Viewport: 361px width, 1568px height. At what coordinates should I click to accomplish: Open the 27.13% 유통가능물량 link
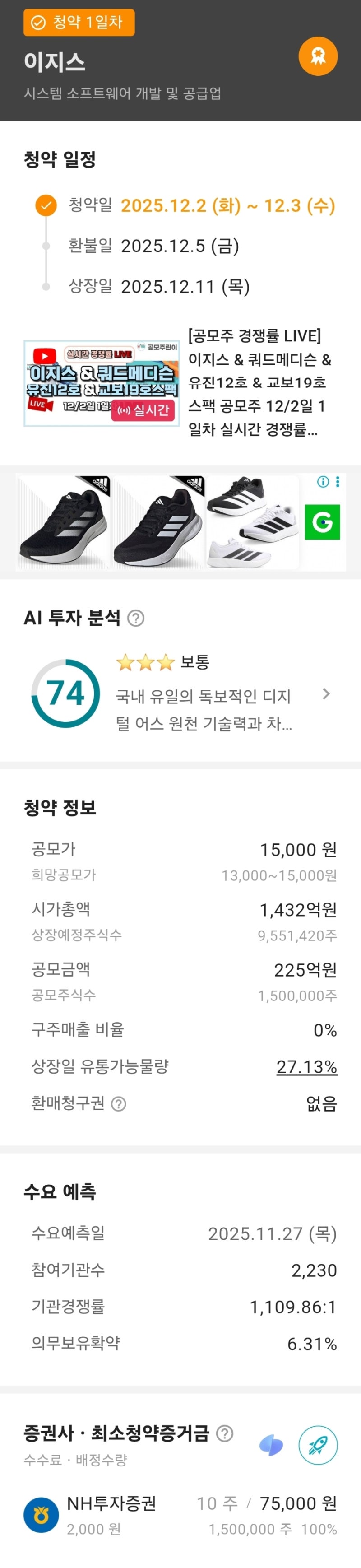306,1067
